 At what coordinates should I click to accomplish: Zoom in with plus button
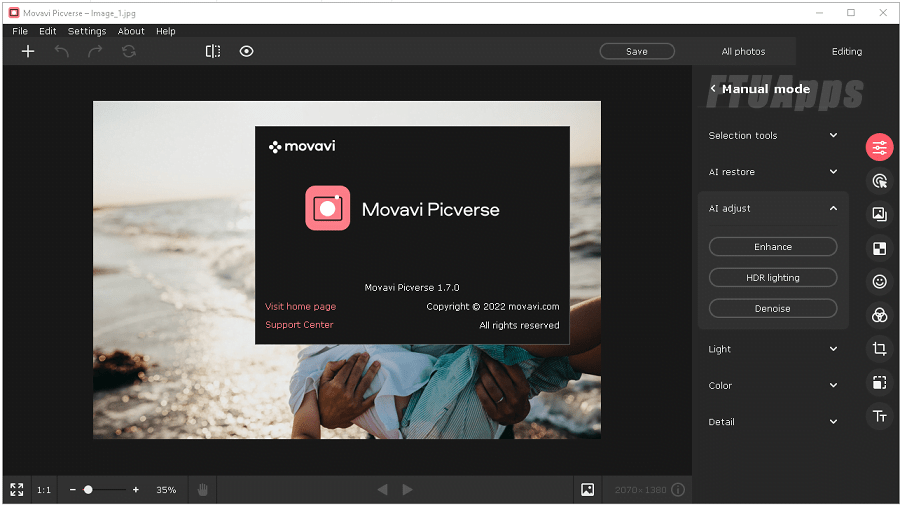135,490
